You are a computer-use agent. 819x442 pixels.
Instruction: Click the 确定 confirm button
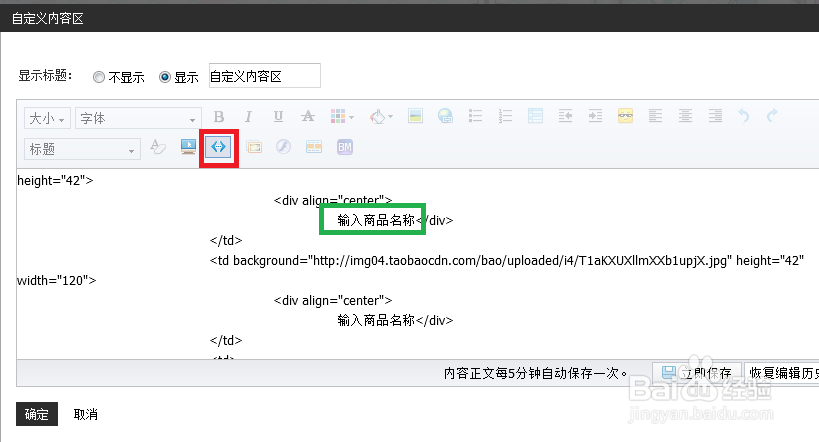(37, 414)
